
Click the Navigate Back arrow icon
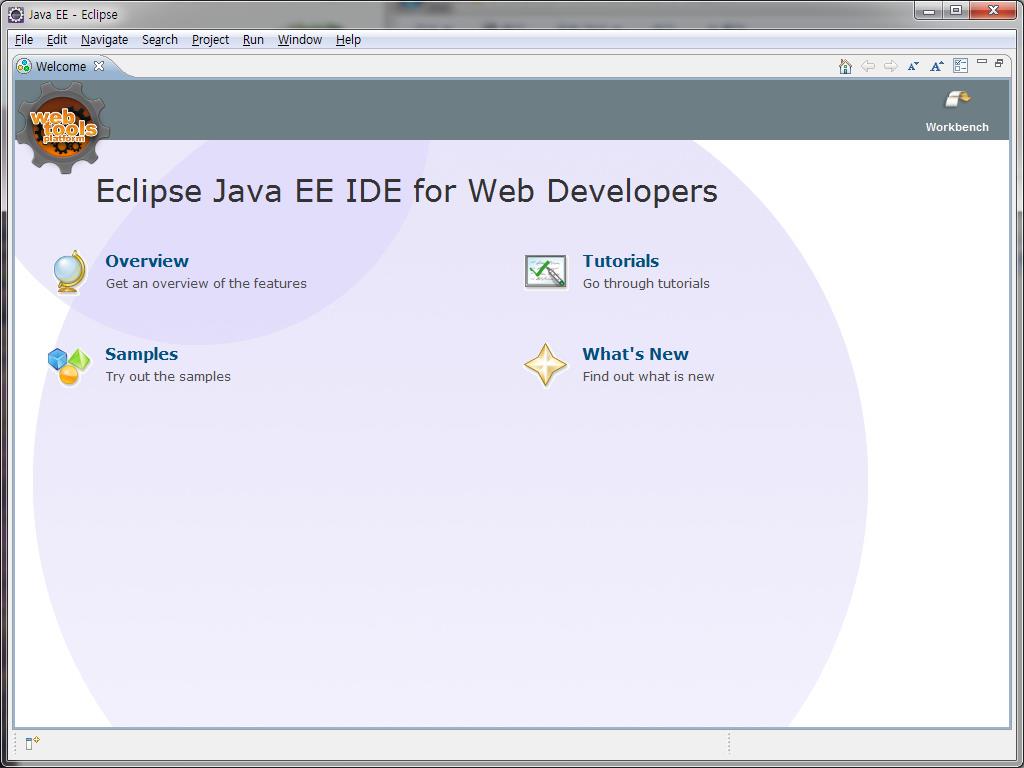pos(867,66)
